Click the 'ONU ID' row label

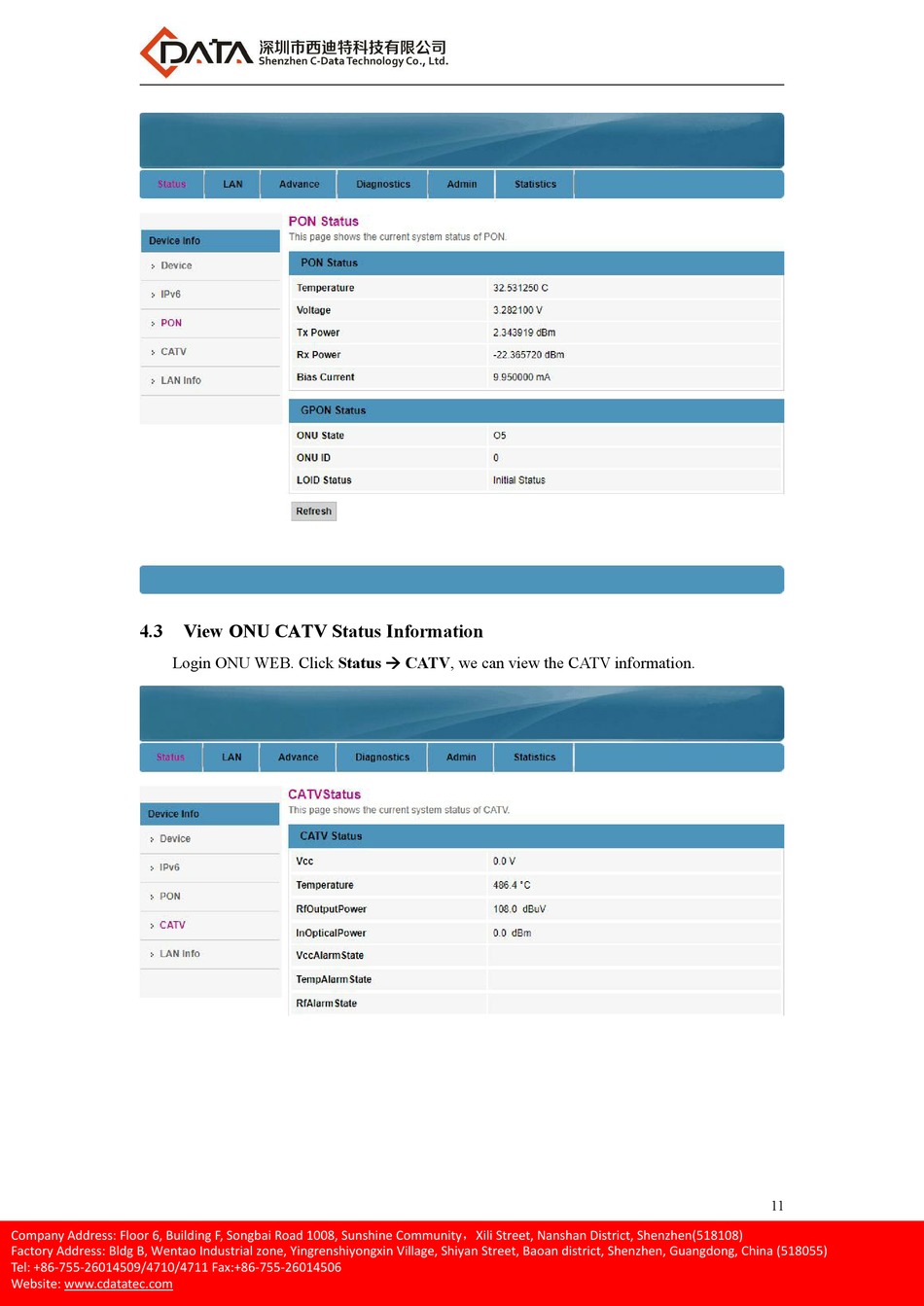(313, 458)
